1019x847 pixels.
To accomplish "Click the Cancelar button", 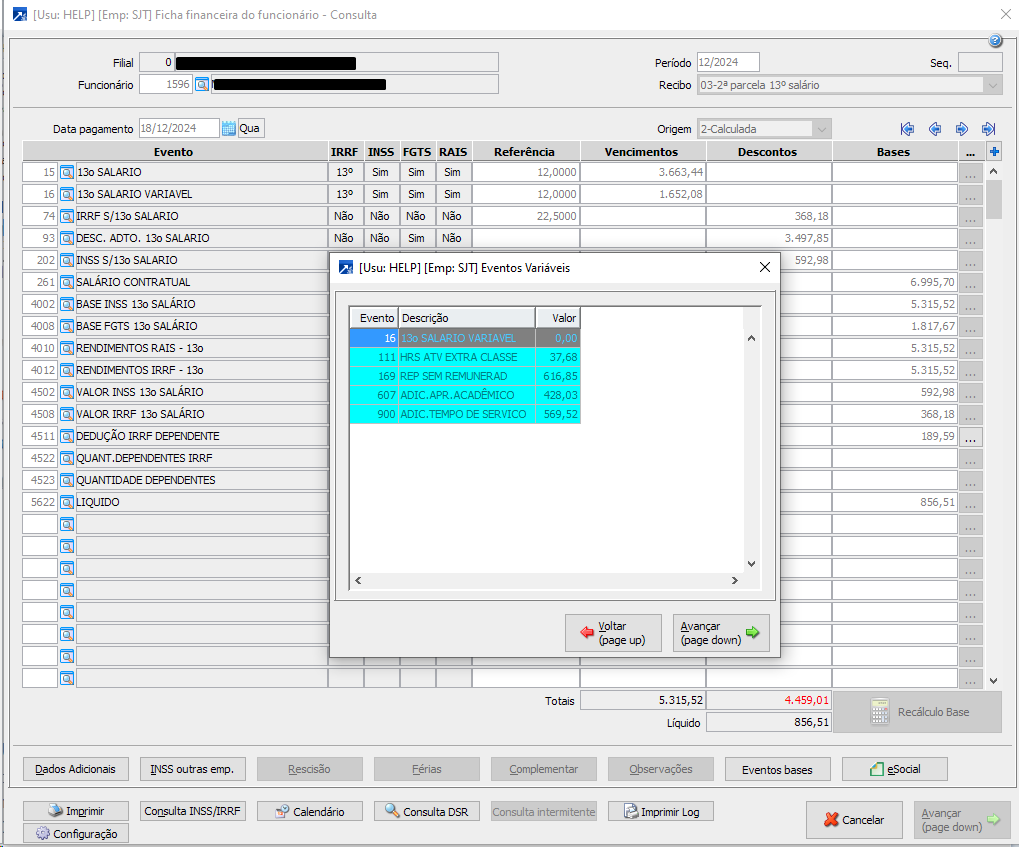I will pyautogui.click(x=854, y=820).
